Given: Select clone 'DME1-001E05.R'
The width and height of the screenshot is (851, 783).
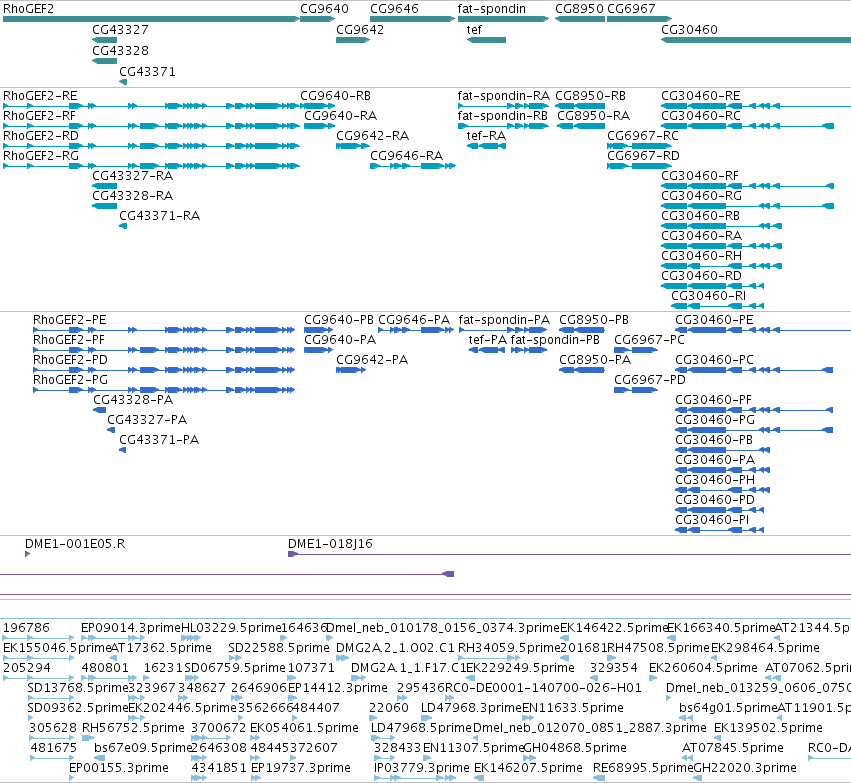Looking at the screenshot, I should pos(75,544).
